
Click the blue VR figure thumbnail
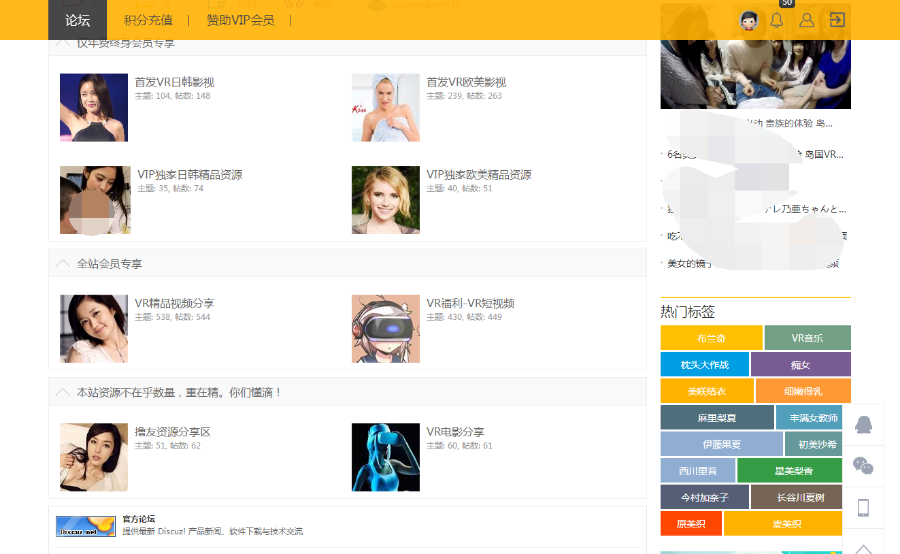(x=386, y=458)
